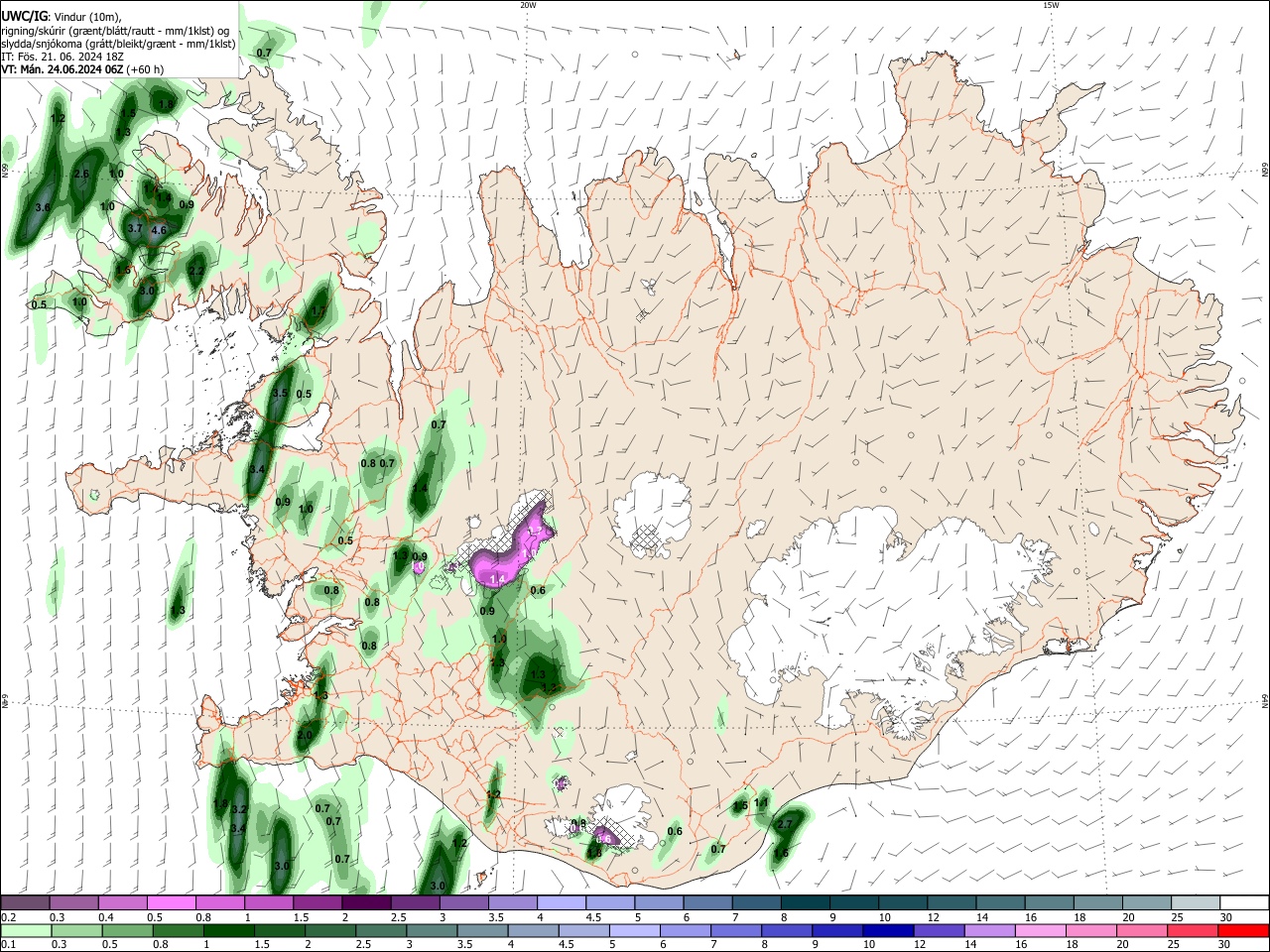Click the 'VT: Mán. 24.06.2024 06Z (+60 h)' line
This screenshot has width=1270, height=952.
point(82,69)
